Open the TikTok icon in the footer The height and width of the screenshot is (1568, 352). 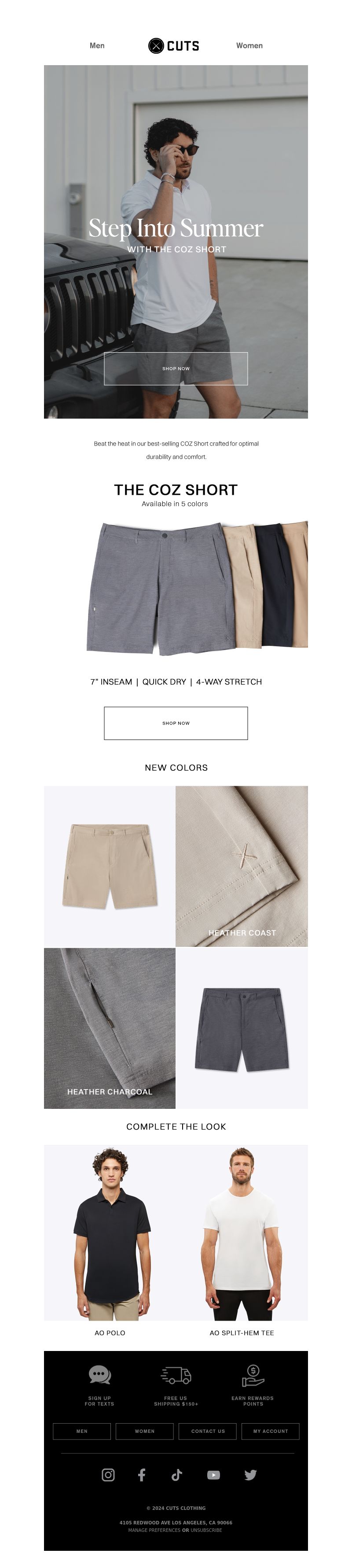177,1474
